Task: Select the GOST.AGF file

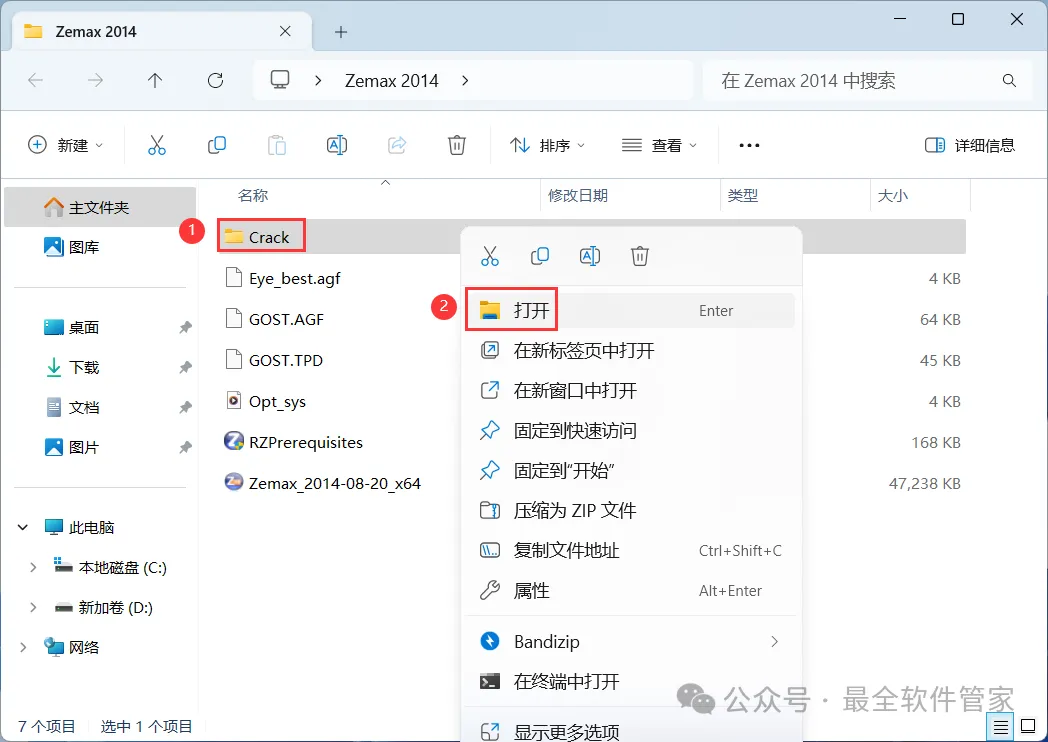Action: 275,320
